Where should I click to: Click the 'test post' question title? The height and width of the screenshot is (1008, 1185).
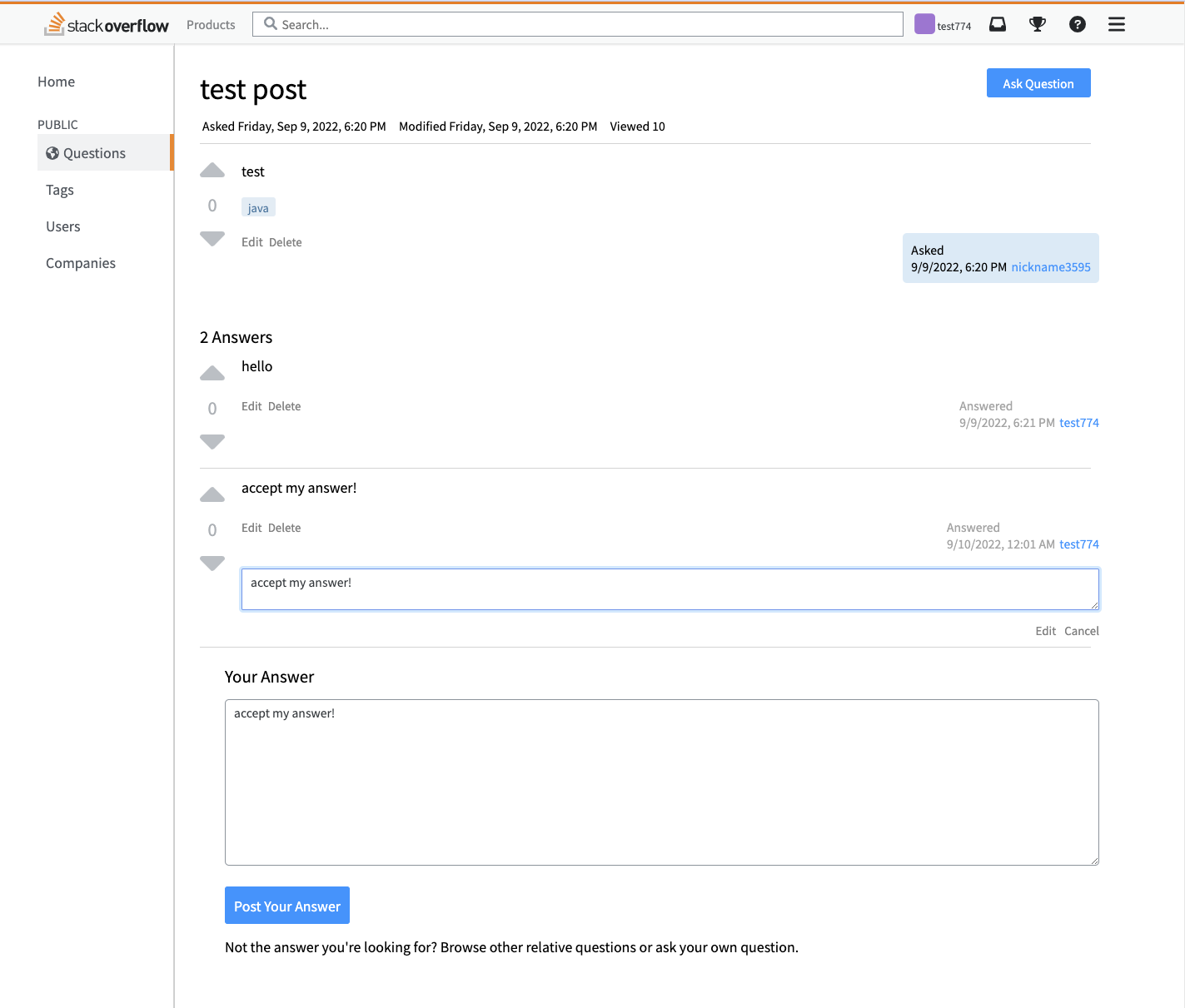253,90
